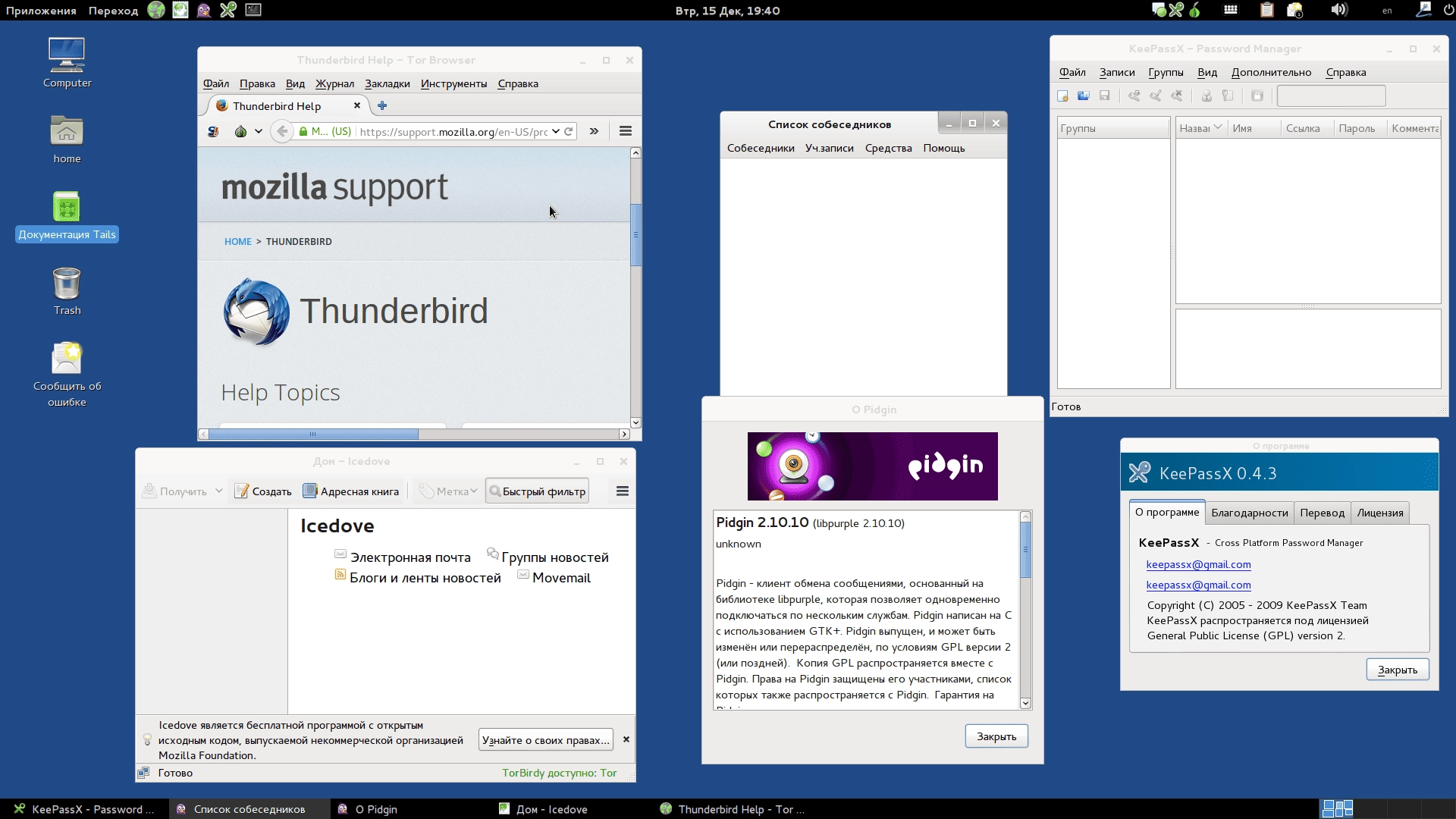Click the Tor onion tray icon
Screen dimensions: 1456x819
point(1195,10)
